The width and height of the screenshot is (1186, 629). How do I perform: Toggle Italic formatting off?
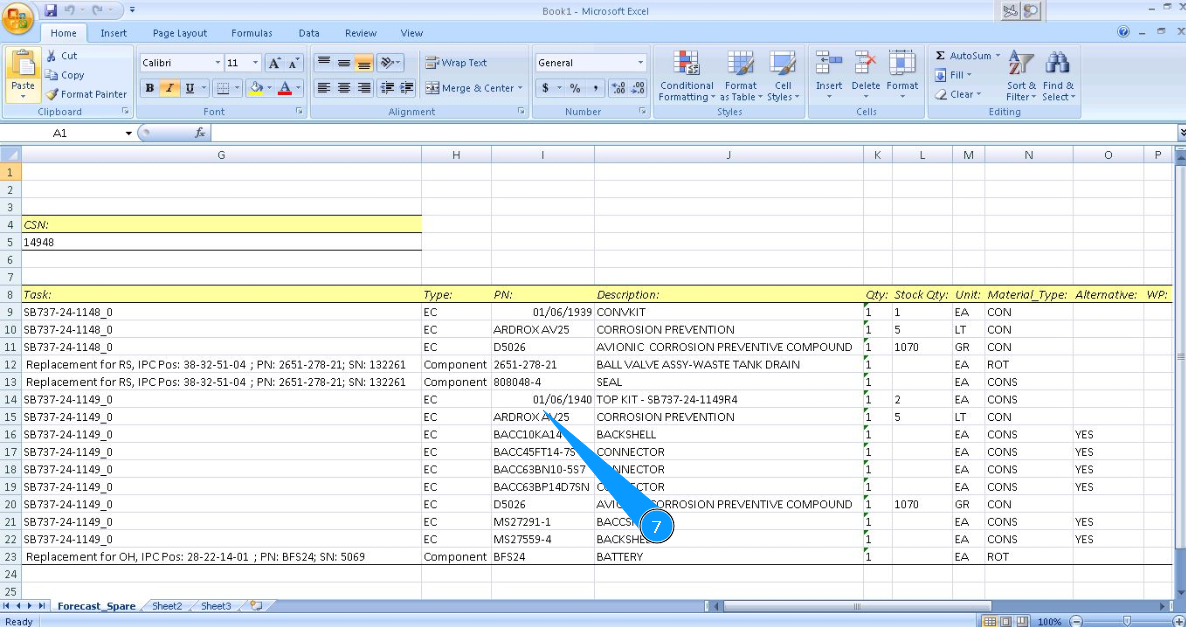click(x=170, y=88)
